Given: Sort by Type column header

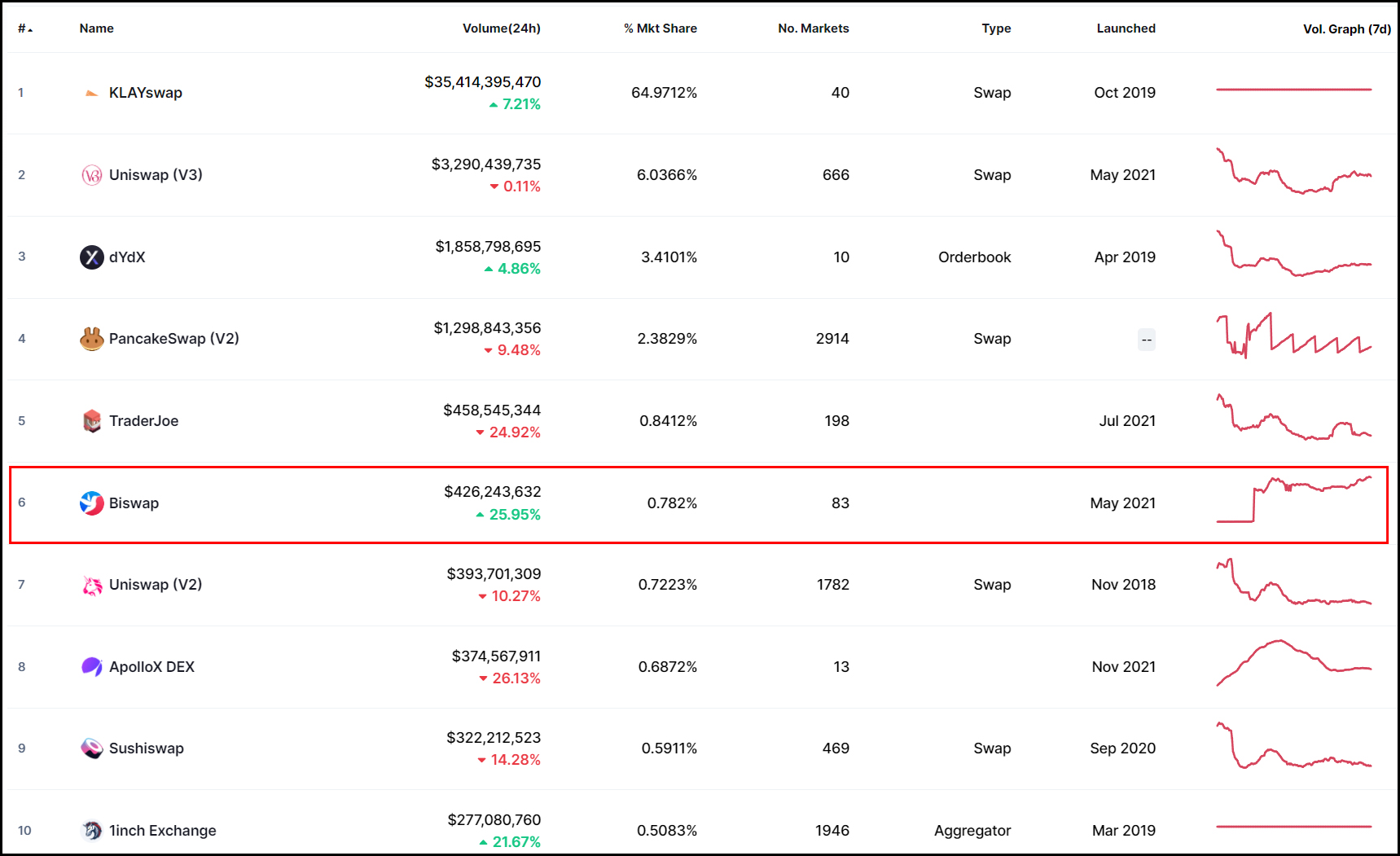Looking at the screenshot, I should [996, 29].
